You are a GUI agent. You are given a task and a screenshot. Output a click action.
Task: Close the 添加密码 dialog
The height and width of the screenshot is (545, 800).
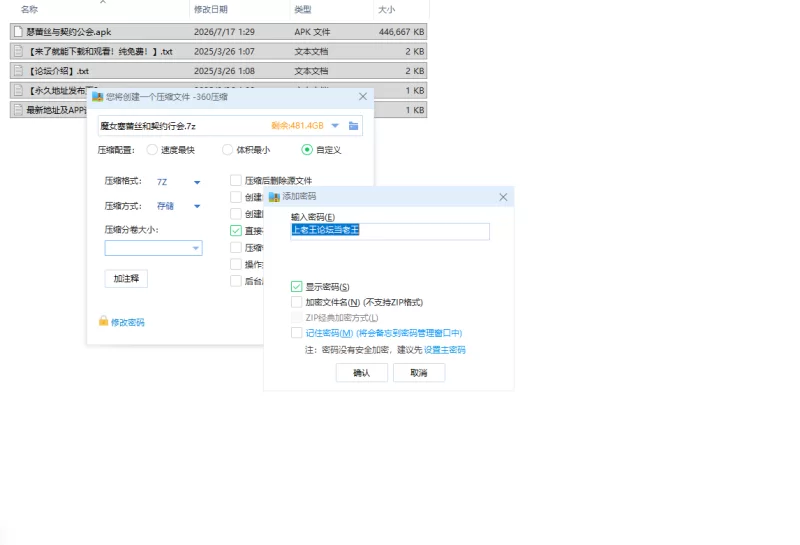[503, 197]
